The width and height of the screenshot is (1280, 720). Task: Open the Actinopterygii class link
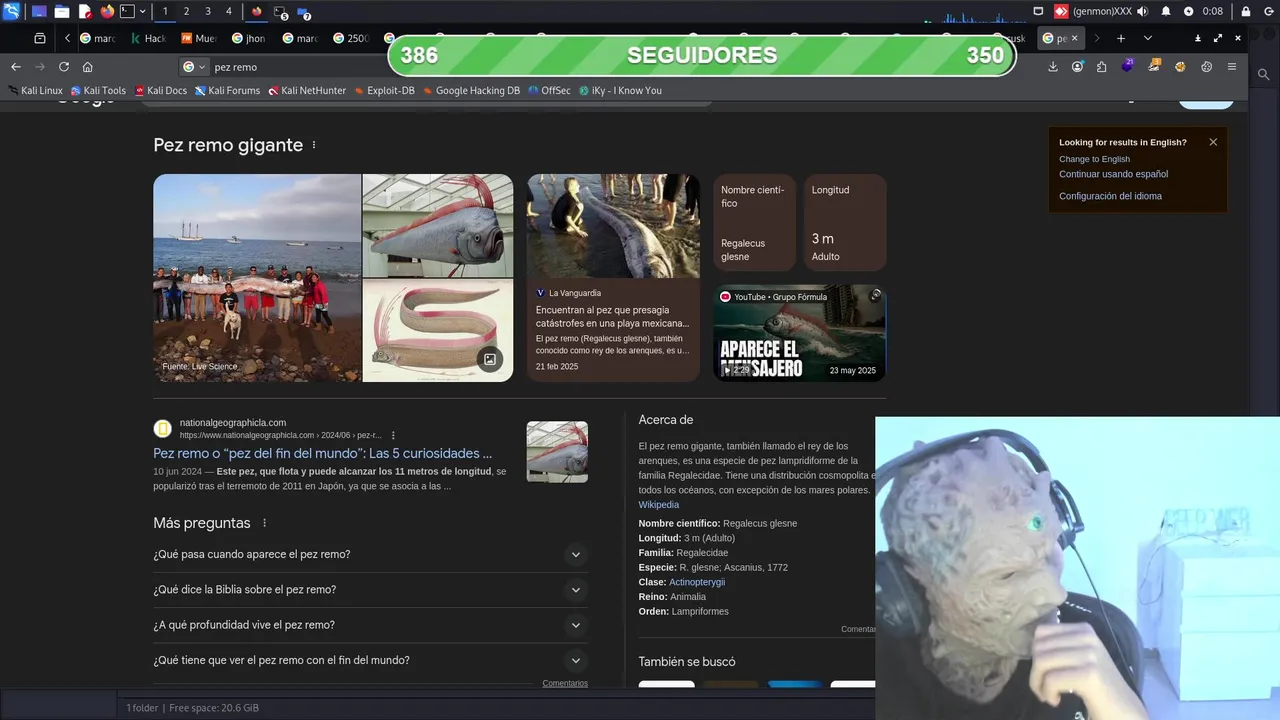point(697,582)
